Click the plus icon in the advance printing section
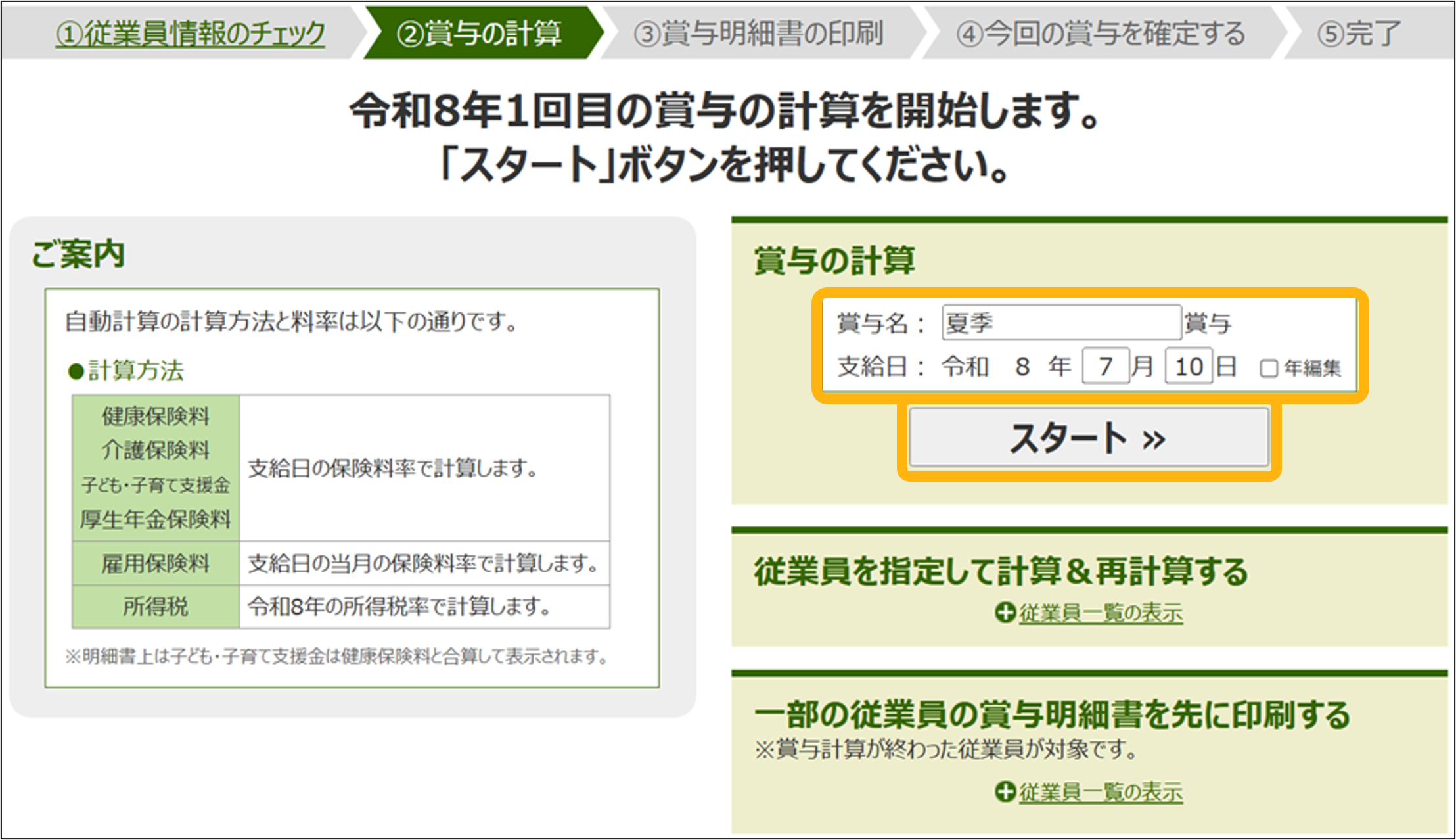 [1005, 791]
